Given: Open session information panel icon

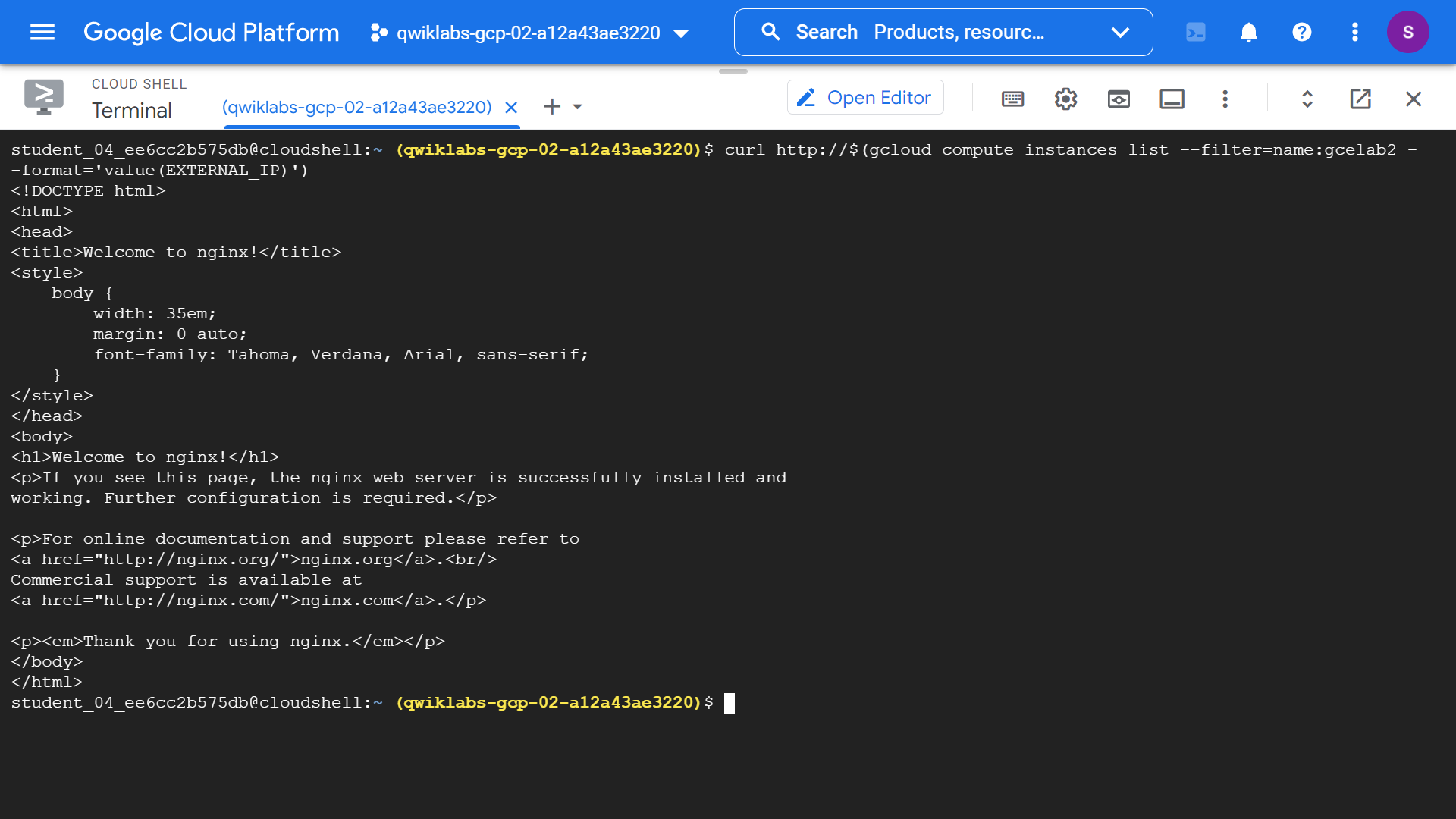Looking at the screenshot, I should click(x=1172, y=99).
